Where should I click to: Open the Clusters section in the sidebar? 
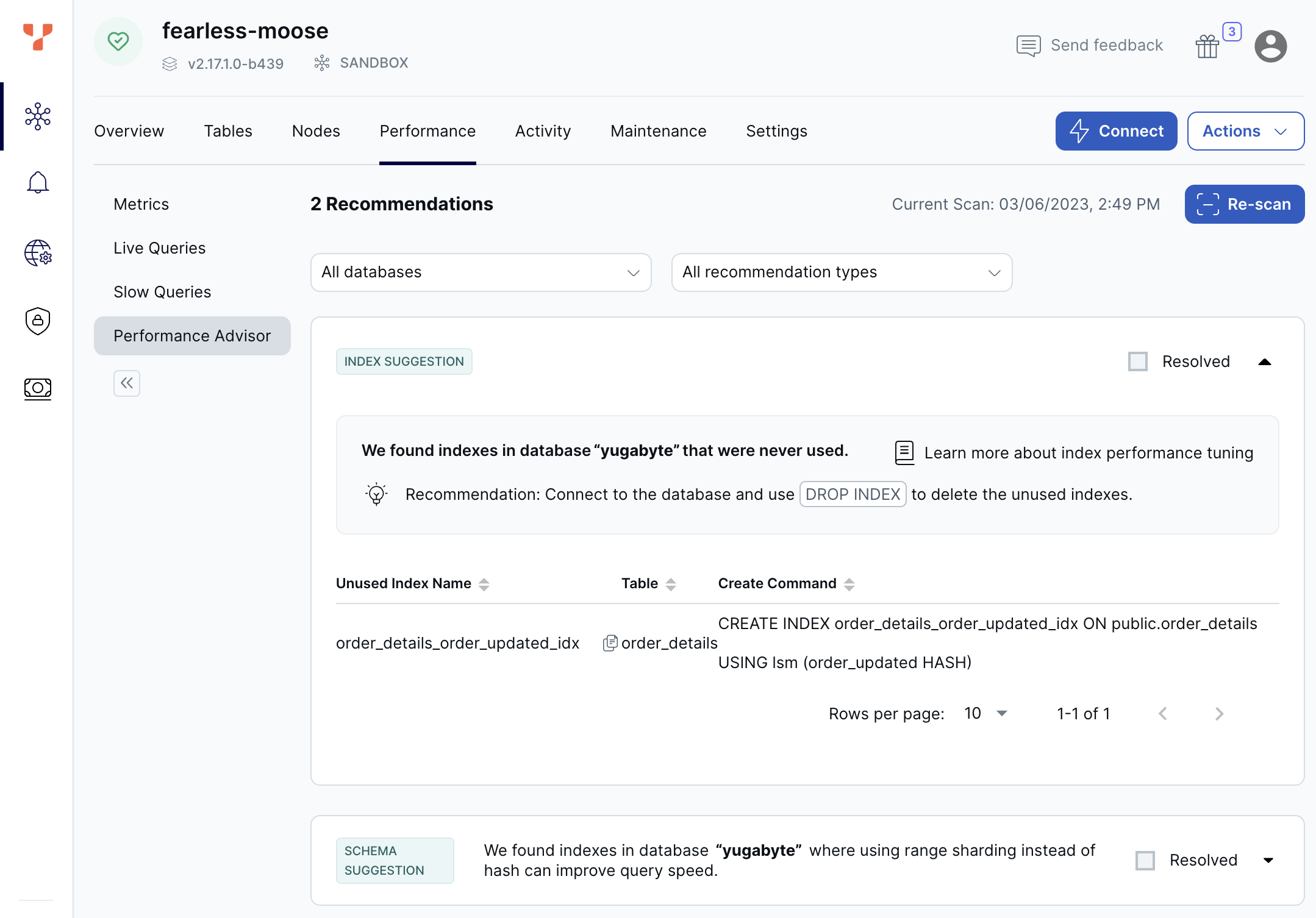tap(37, 116)
